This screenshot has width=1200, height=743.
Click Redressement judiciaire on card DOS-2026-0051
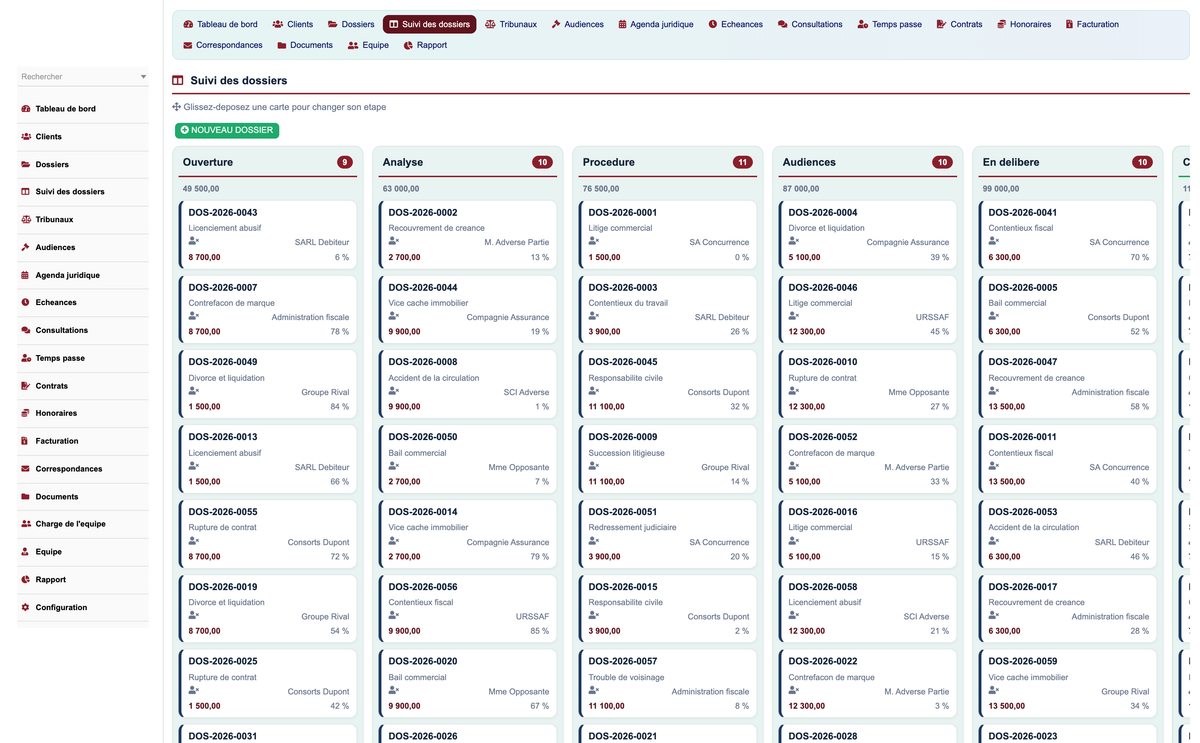(x=633, y=527)
